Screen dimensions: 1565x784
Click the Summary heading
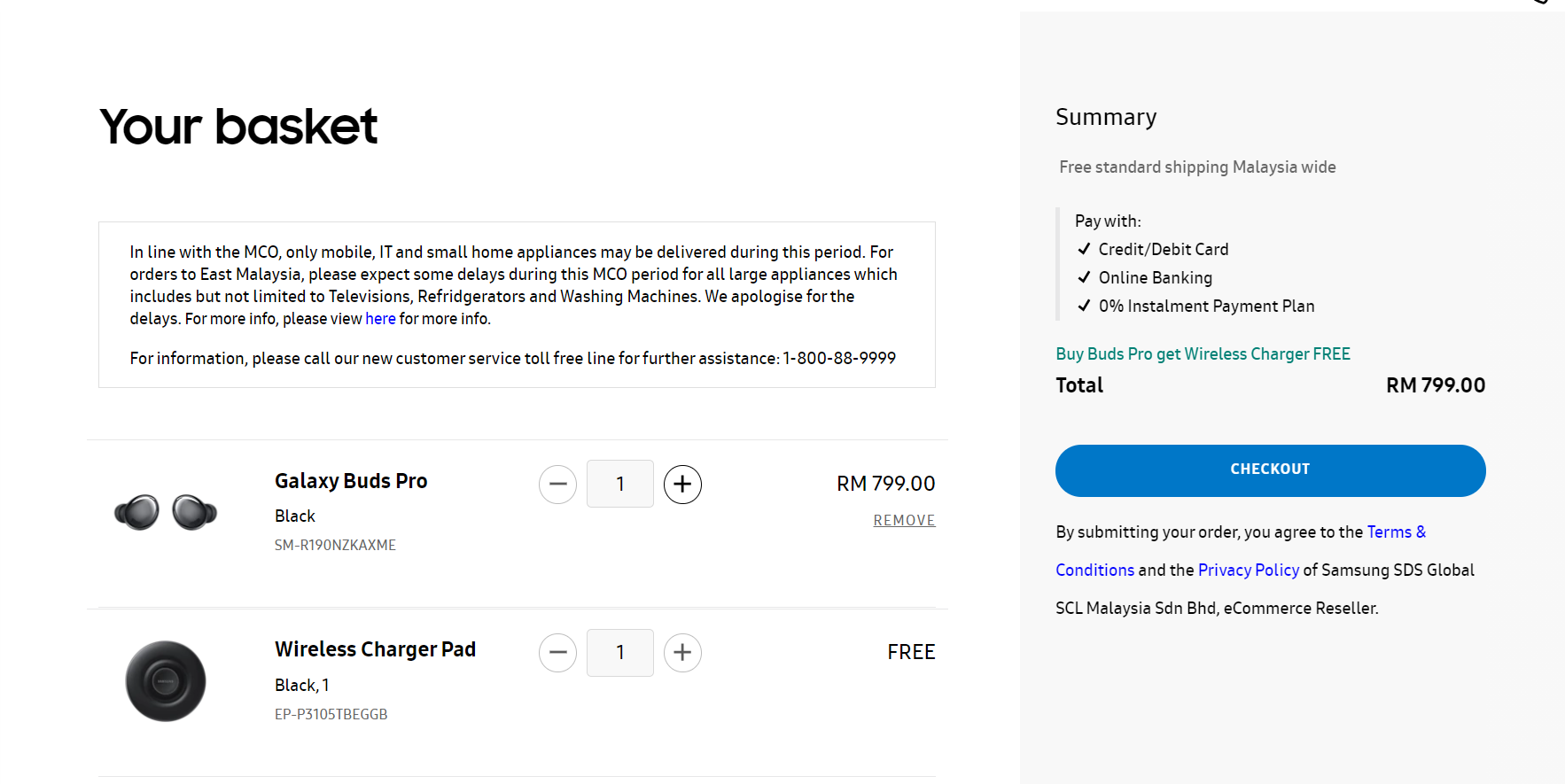click(x=1106, y=118)
